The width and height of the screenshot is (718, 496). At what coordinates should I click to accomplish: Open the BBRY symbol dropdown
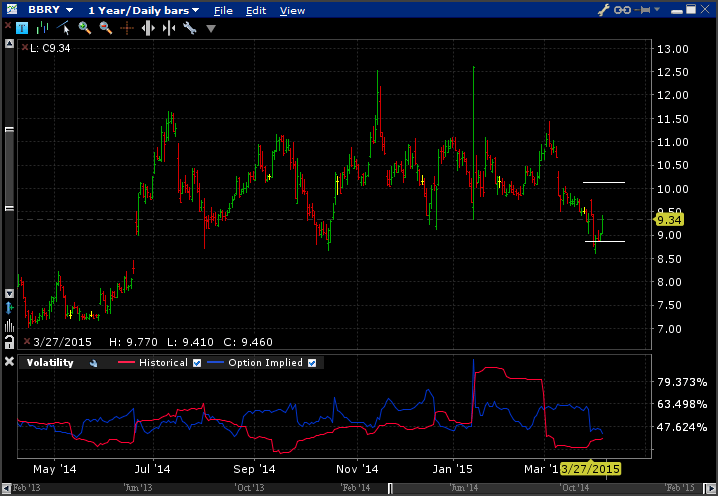50,10
